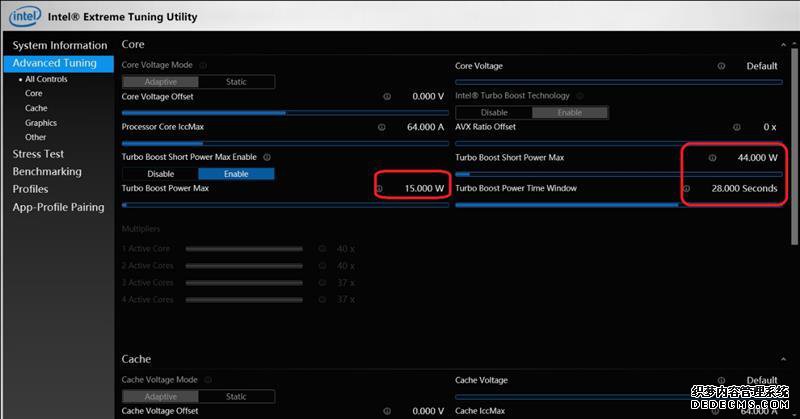Click the 0 x AVX Ratio Offset value

770,127
